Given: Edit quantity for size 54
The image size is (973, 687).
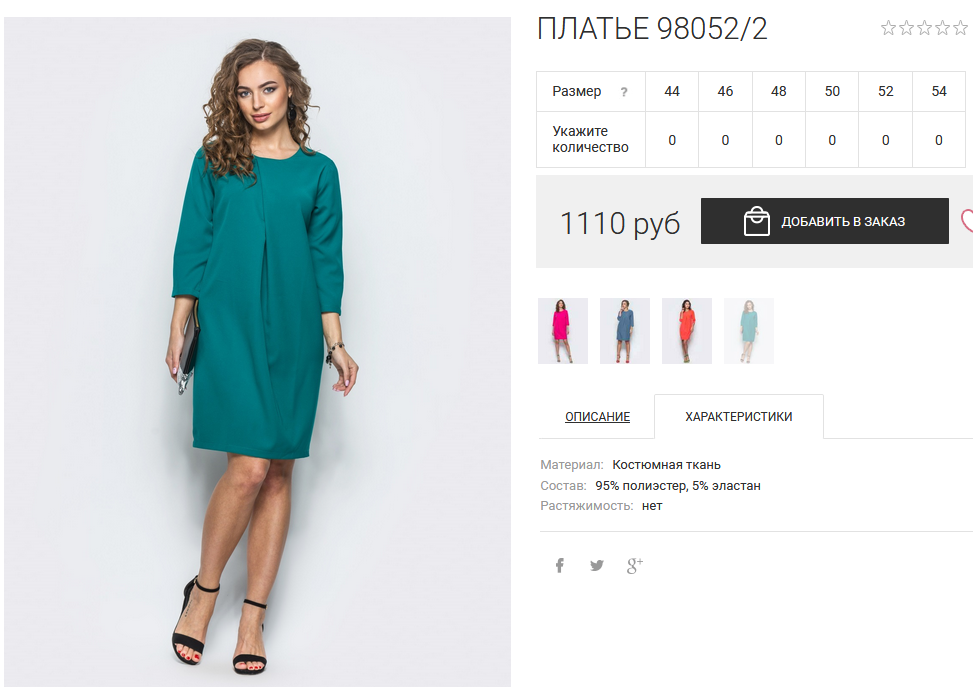Looking at the screenshot, I should [939, 140].
